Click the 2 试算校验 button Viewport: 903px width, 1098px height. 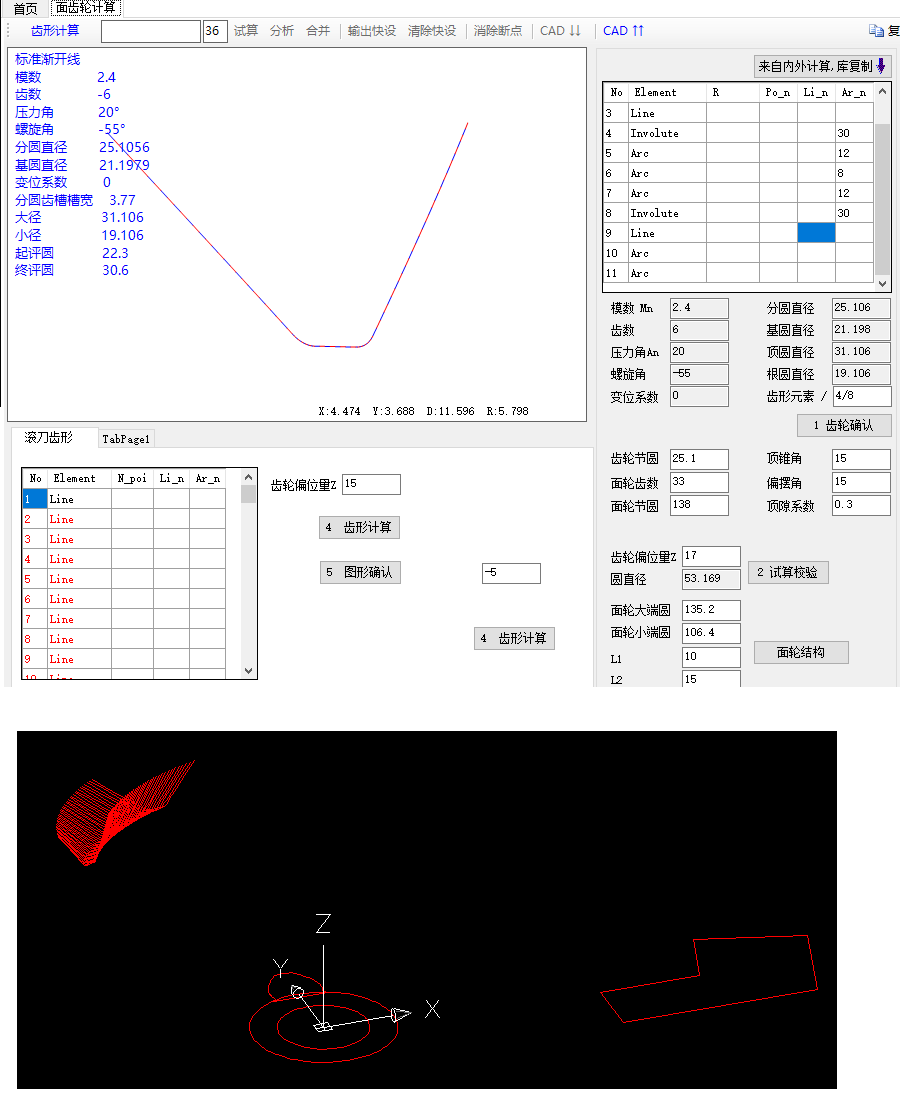click(x=788, y=573)
